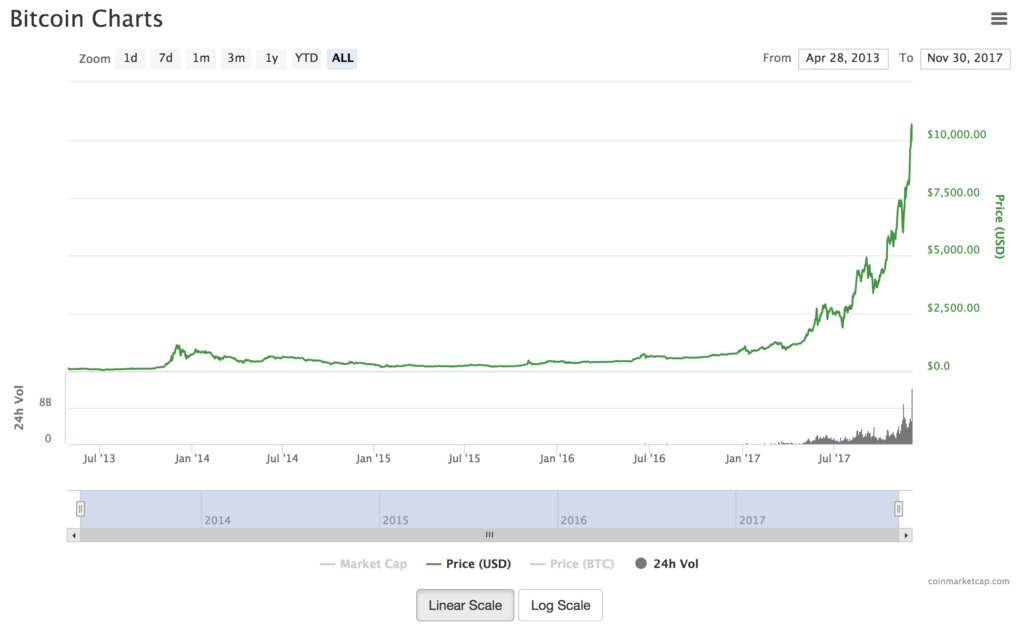The height and width of the screenshot is (629, 1024).
Task: Click the navigator scrollbar right arrow
Action: pyautogui.click(x=905, y=535)
